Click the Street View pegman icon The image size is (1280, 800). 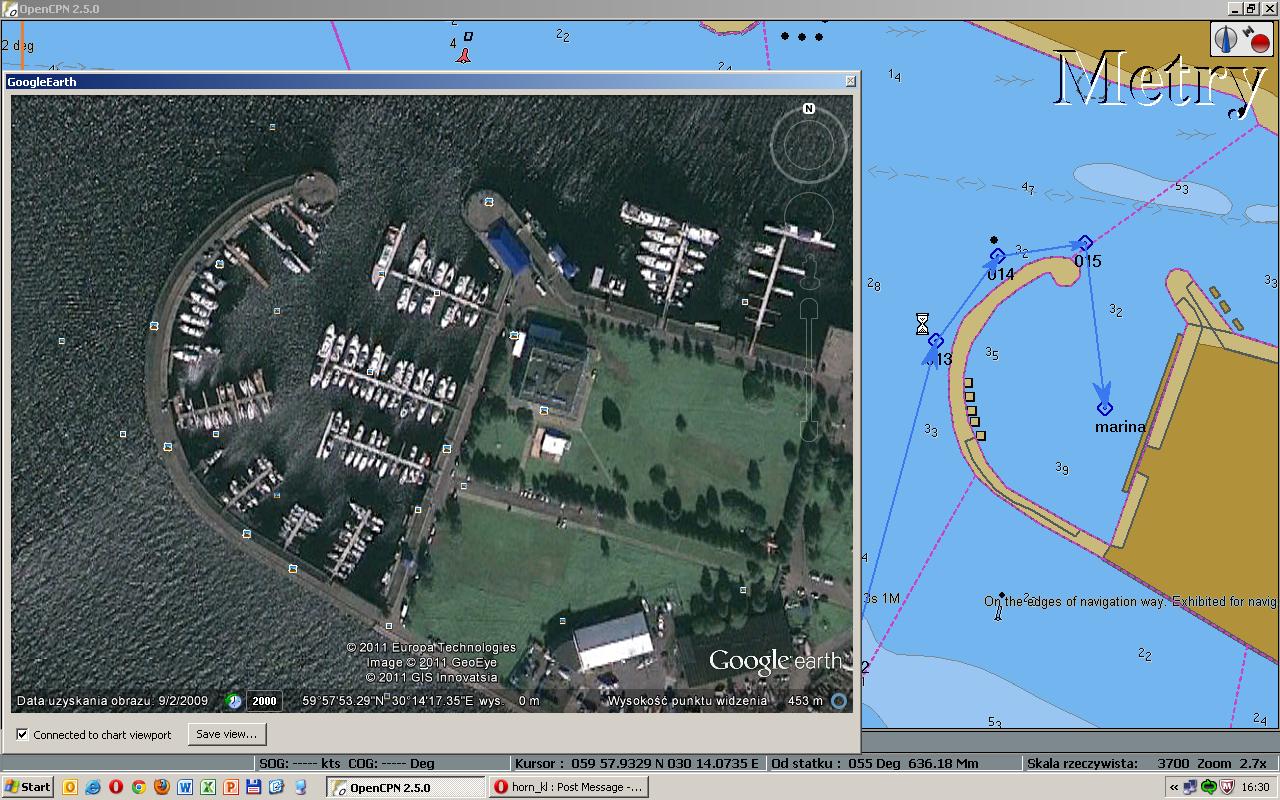(x=810, y=270)
